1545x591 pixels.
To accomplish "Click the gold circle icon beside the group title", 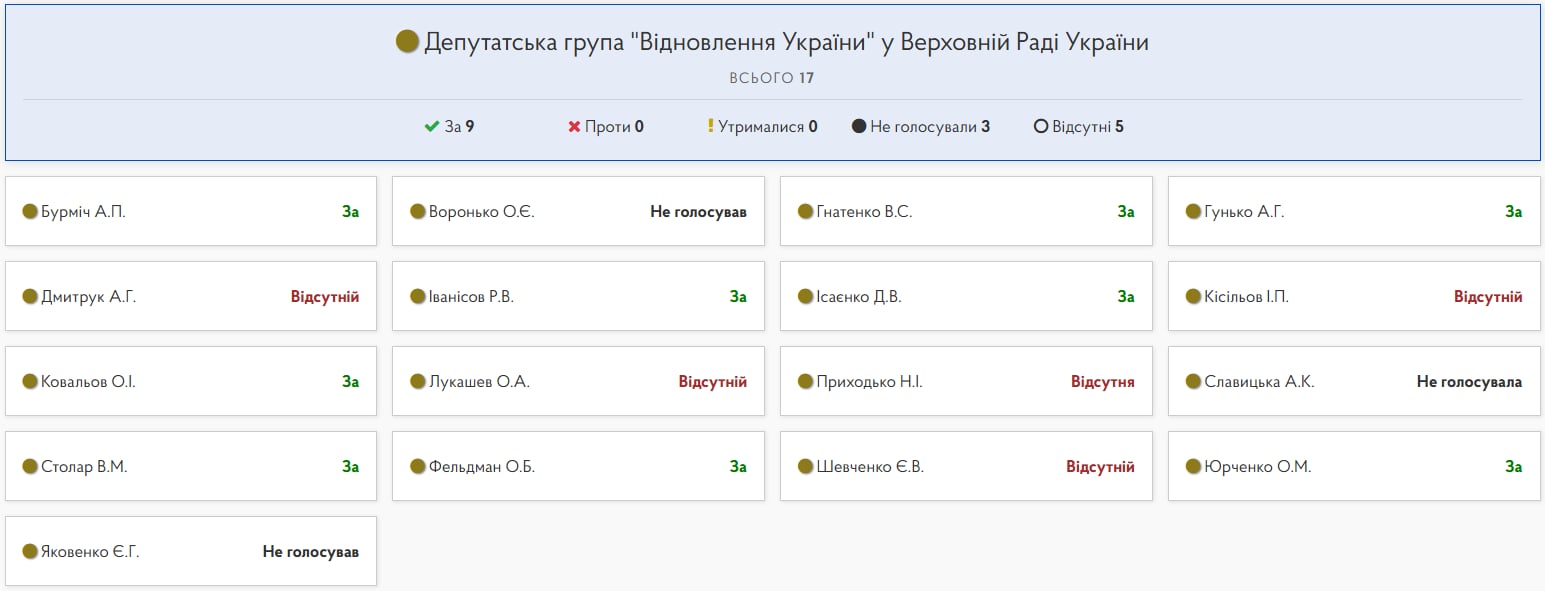I will 407,42.
